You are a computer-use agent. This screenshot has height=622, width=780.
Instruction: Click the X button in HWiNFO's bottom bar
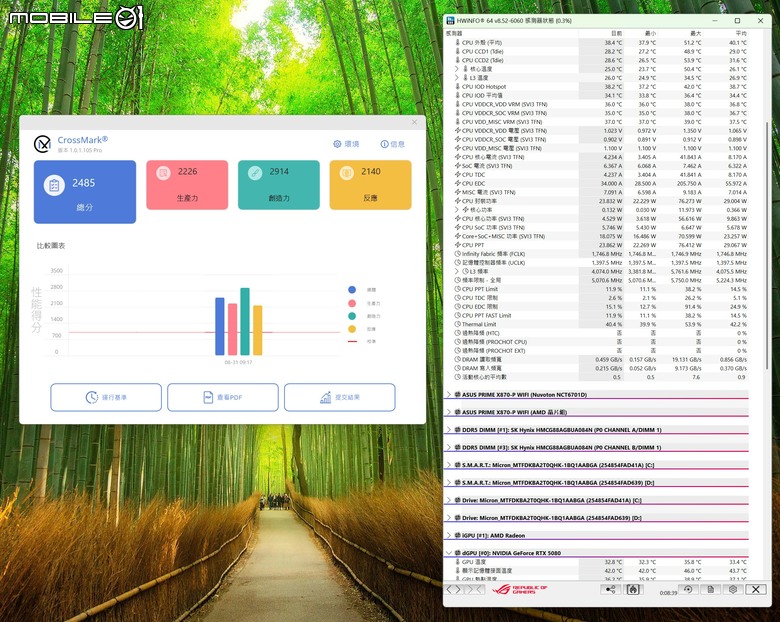(x=756, y=589)
